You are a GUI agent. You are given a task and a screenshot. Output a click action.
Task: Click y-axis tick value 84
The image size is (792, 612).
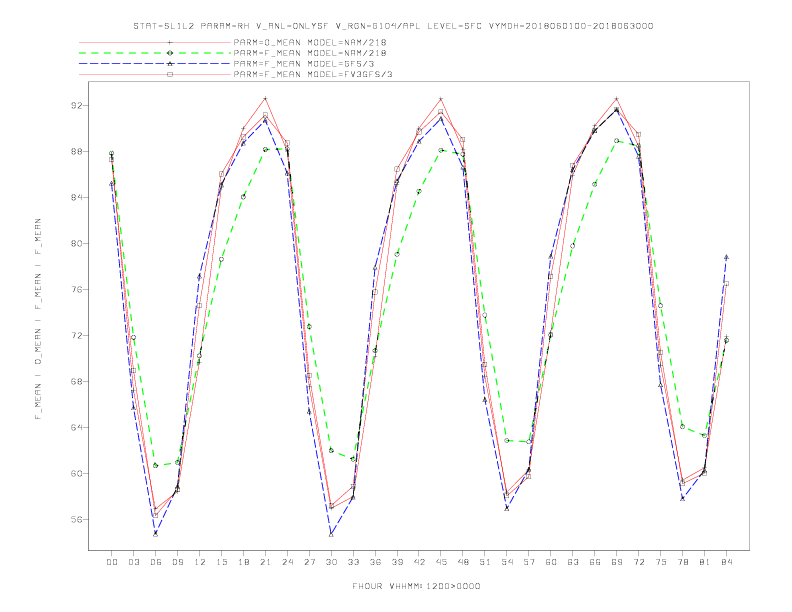click(77, 197)
